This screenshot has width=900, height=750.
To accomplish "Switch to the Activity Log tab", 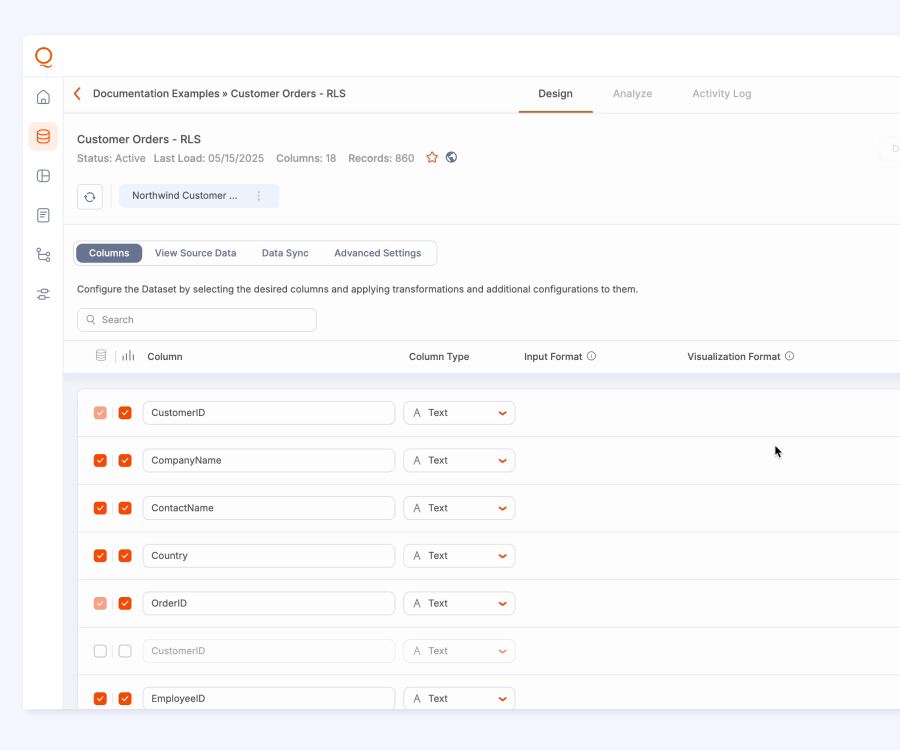I will pyautogui.click(x=721, y=94).
